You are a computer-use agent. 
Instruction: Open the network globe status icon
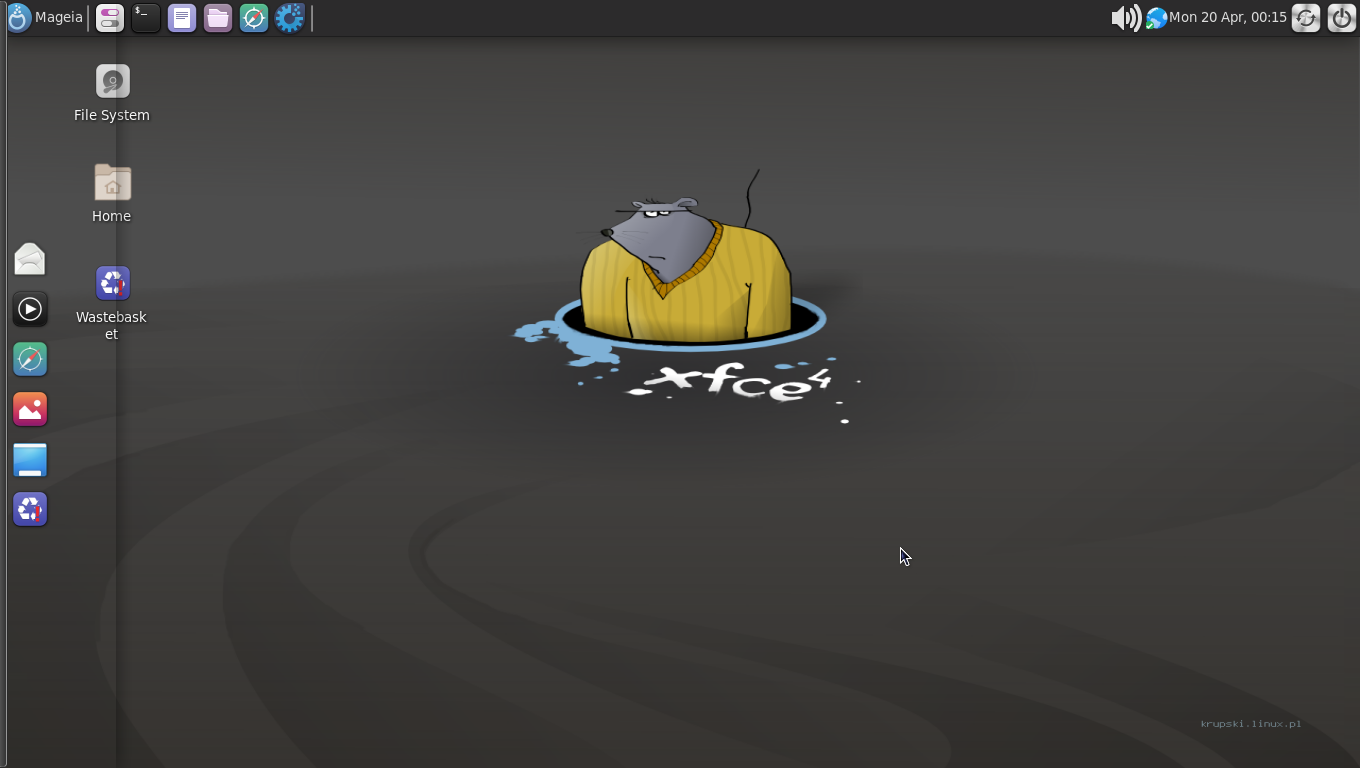(1156, 18)
